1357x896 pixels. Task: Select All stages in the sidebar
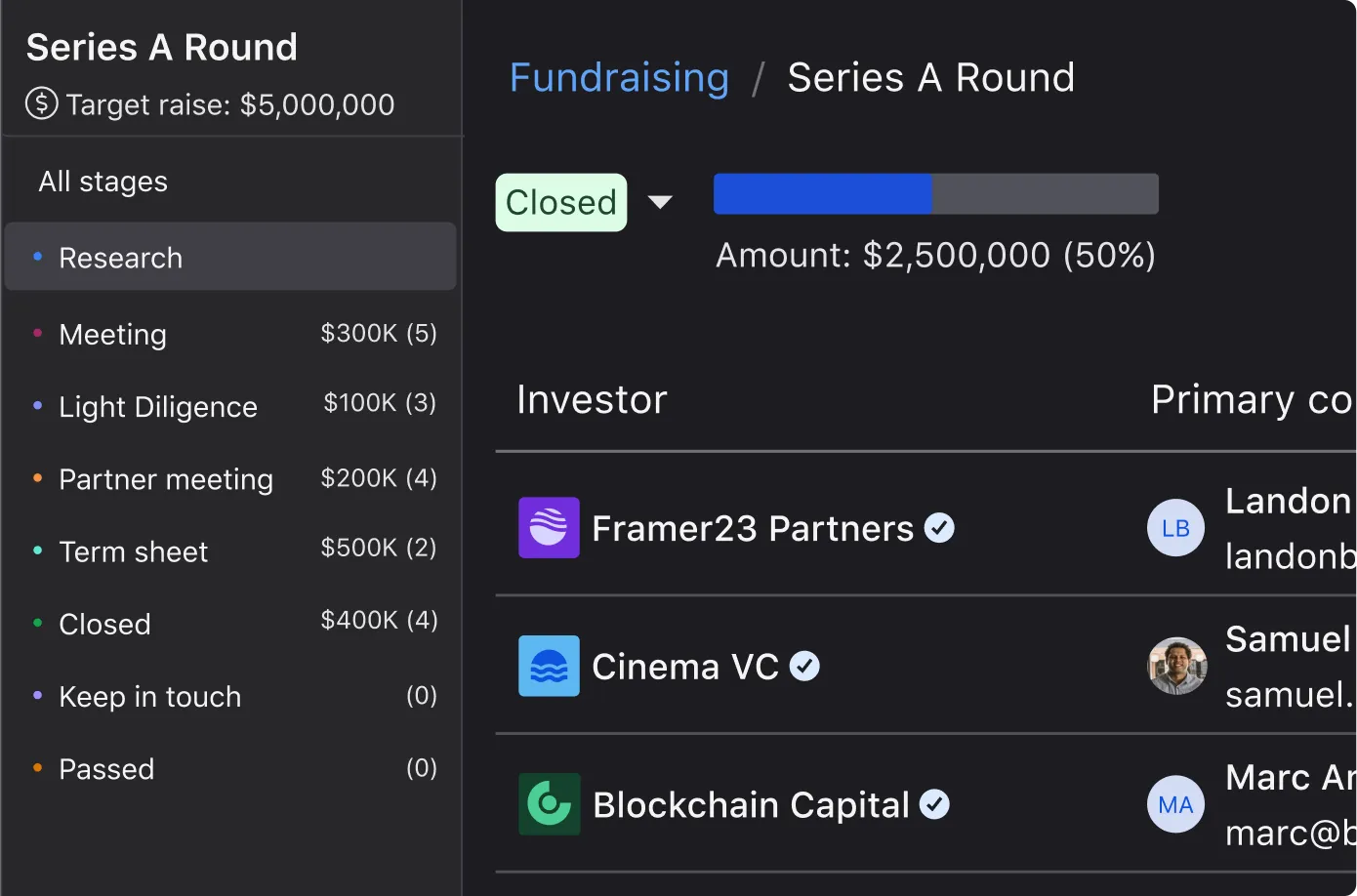(x=103, y=182)
